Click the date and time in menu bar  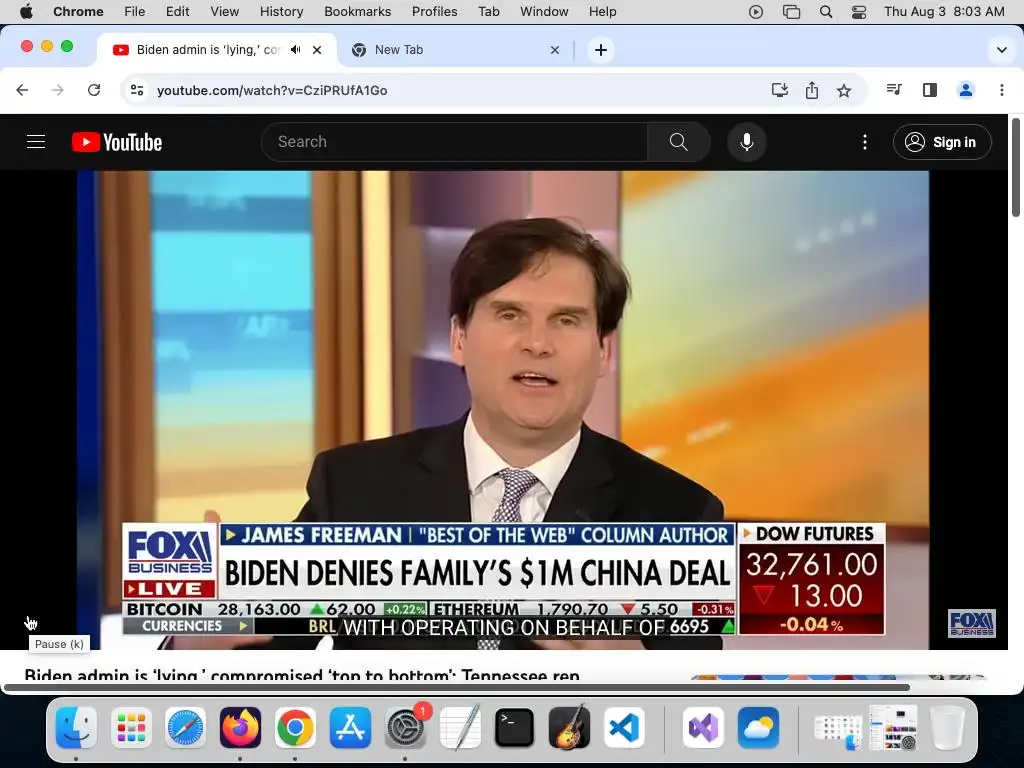click(944, 11)
